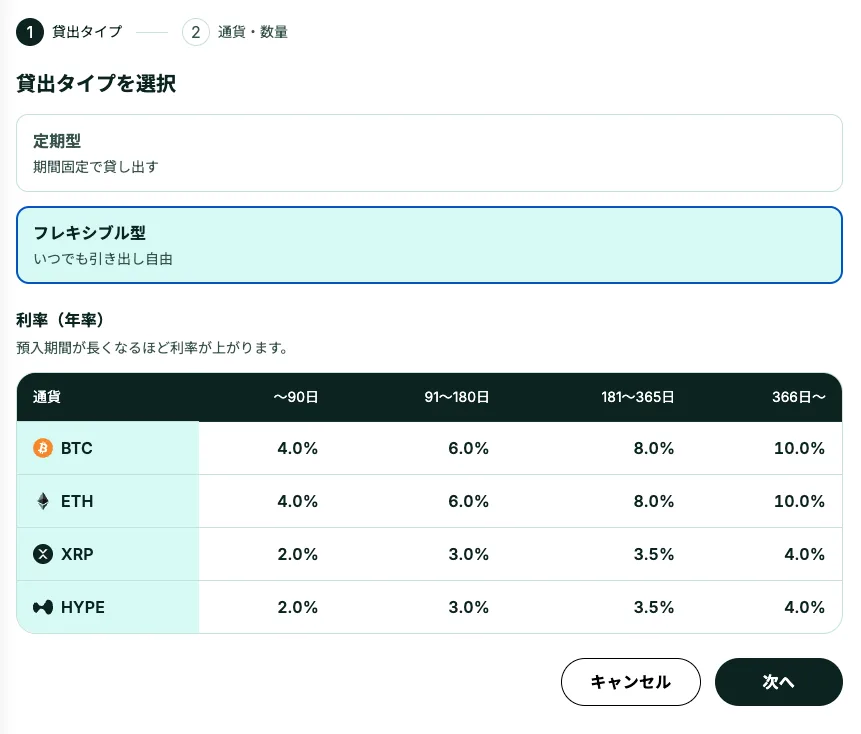Click HYPE 〜90日 rate 2.0%
The image size is (861, 734).
[x=298, y=607]
